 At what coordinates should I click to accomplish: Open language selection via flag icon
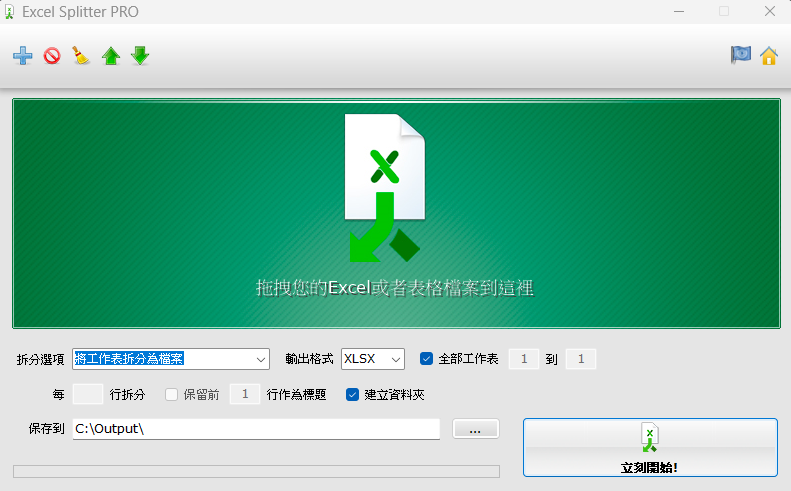[741, 54]
